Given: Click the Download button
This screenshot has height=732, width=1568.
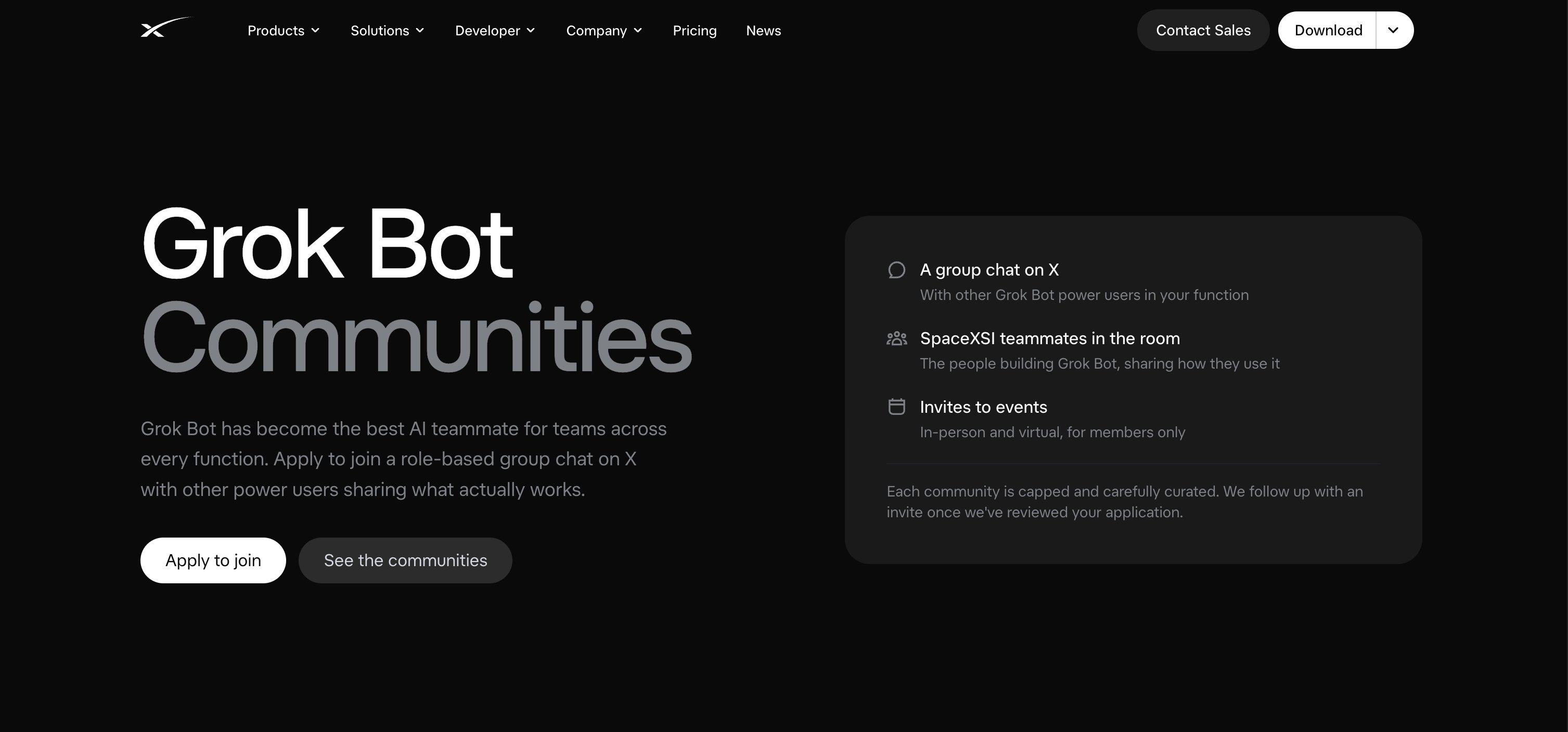Looking at the screenshot, I should [1328, 30].
